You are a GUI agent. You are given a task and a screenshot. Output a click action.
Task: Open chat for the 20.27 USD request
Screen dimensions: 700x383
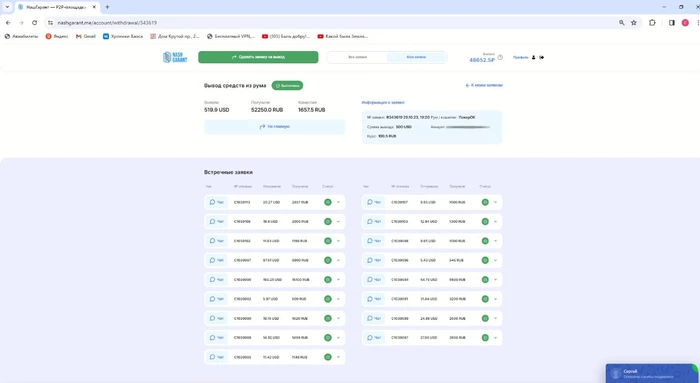[216, 202]
